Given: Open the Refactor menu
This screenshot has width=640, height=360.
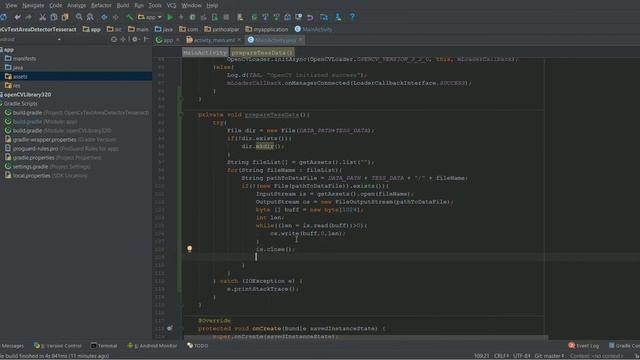Looking at the screenshot, I should 101,5.
